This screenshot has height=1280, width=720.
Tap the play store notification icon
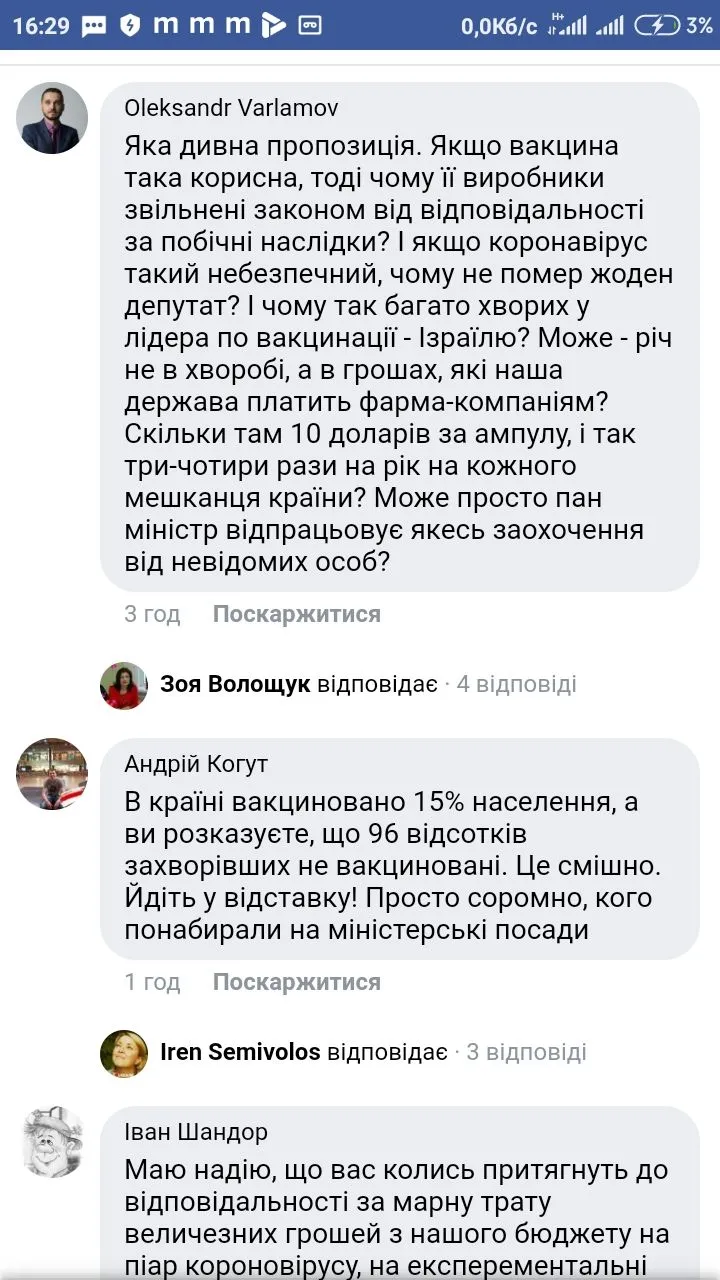[x=273, y=25]
